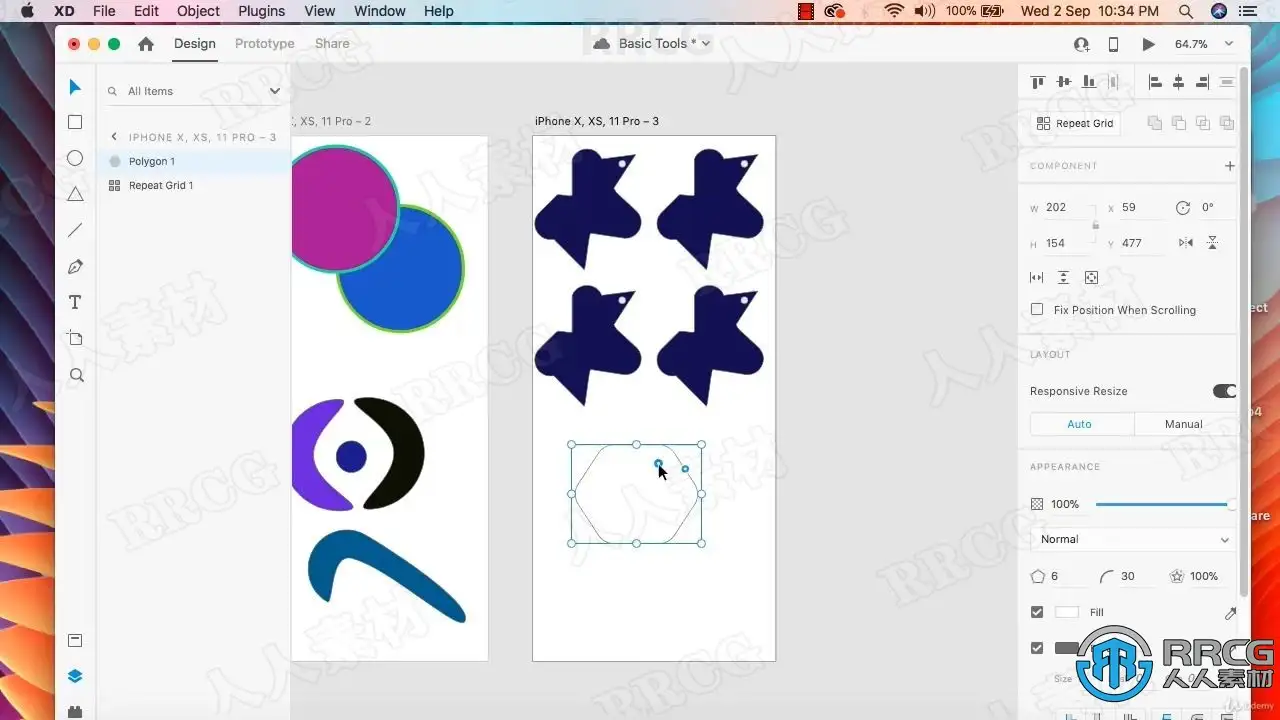Select the Ellipse tool
This screenshot has width=1280, height=720.
[75, 158]
